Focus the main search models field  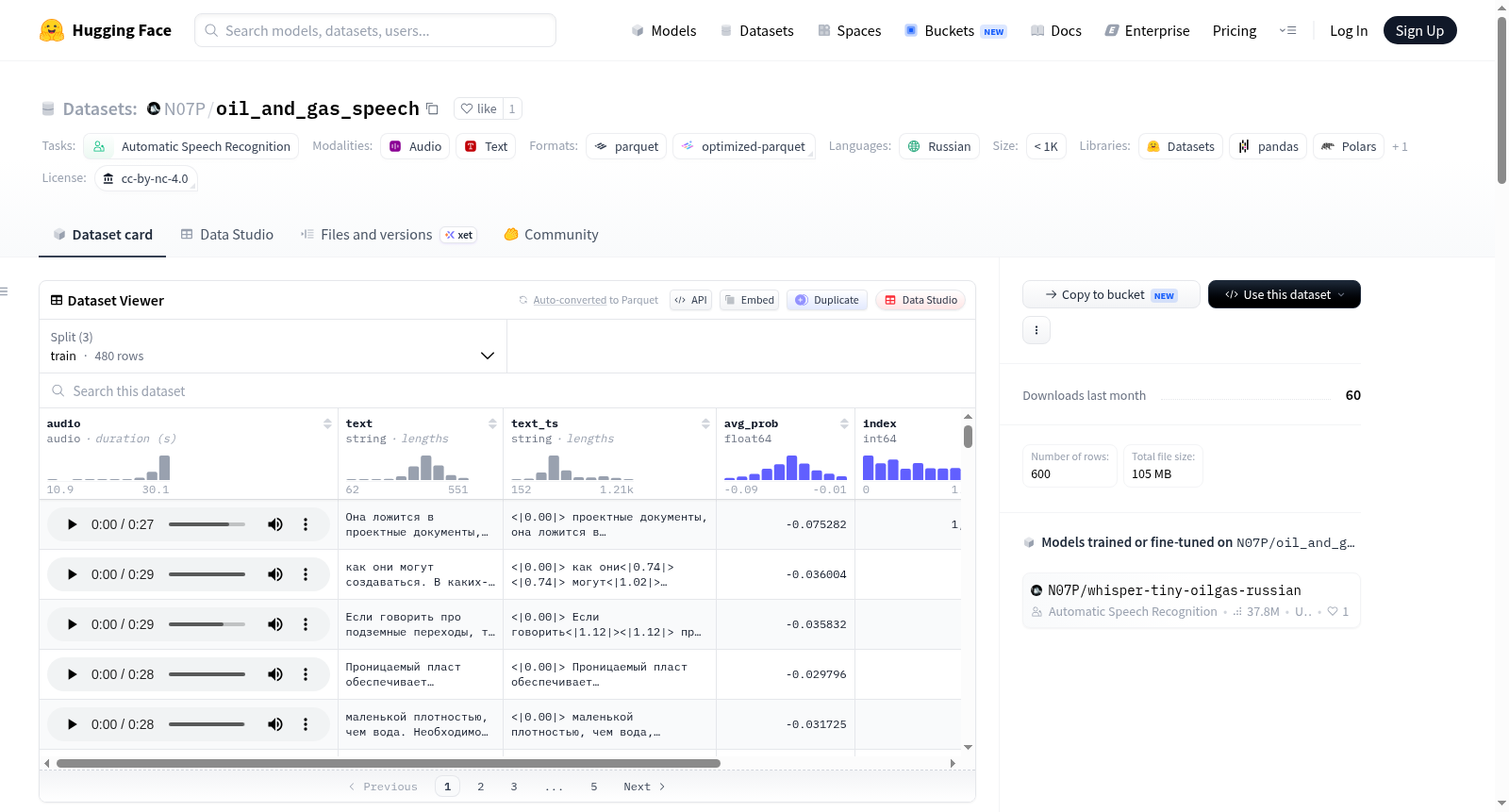point(375,30)
